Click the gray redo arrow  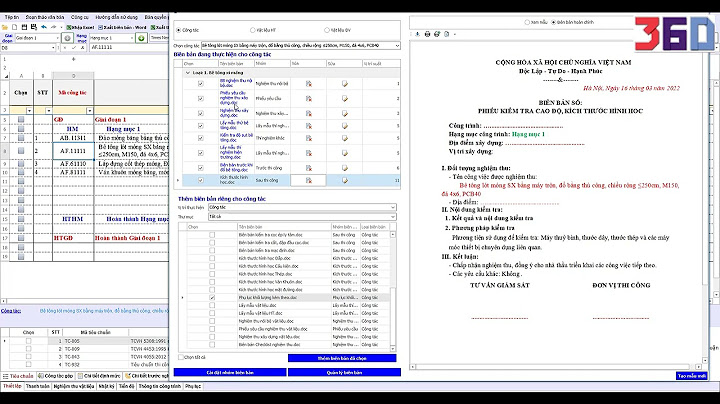point(54,27)
